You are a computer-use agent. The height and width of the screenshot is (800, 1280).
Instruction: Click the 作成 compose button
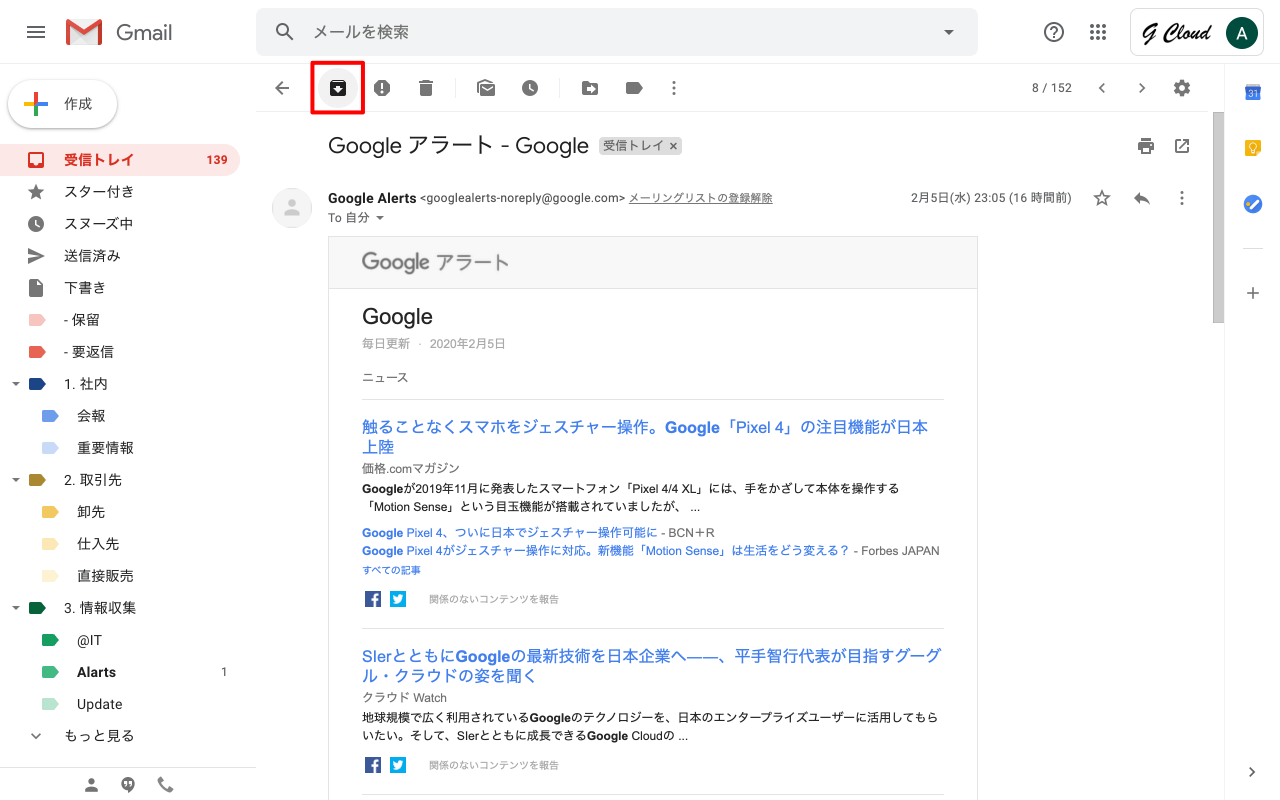[62, 104]
